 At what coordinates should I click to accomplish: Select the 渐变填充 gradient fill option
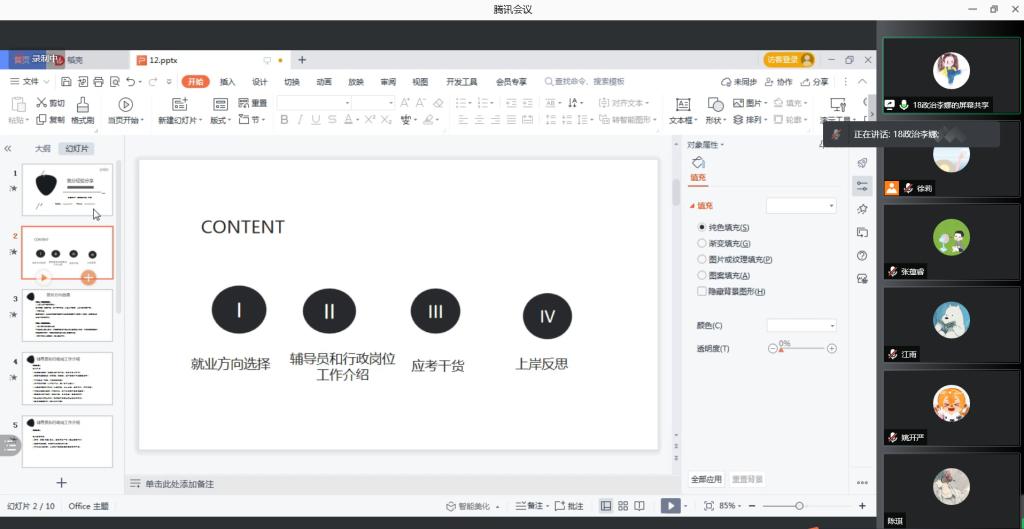point(702,243)
